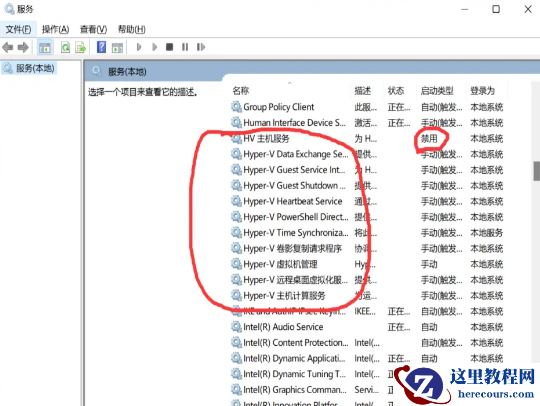Click the Stop service square icon

[169, 47]
